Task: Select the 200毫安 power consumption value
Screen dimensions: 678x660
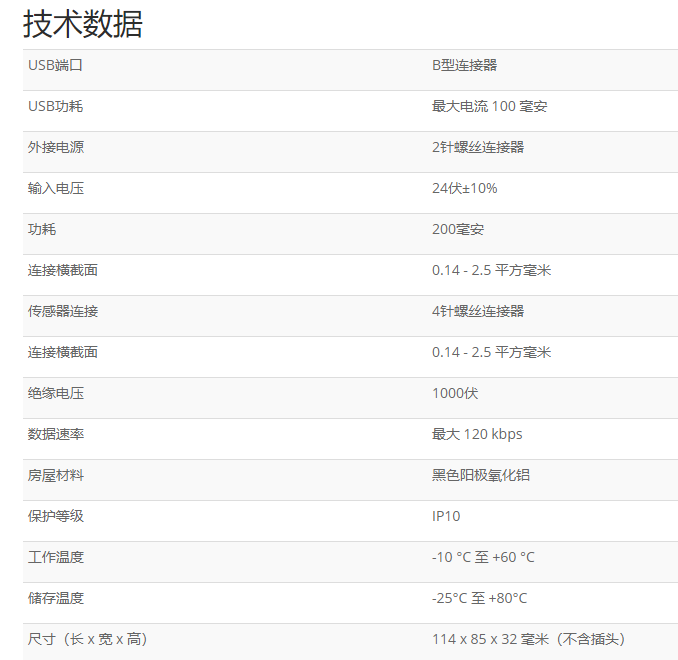Action: (458, 229)
